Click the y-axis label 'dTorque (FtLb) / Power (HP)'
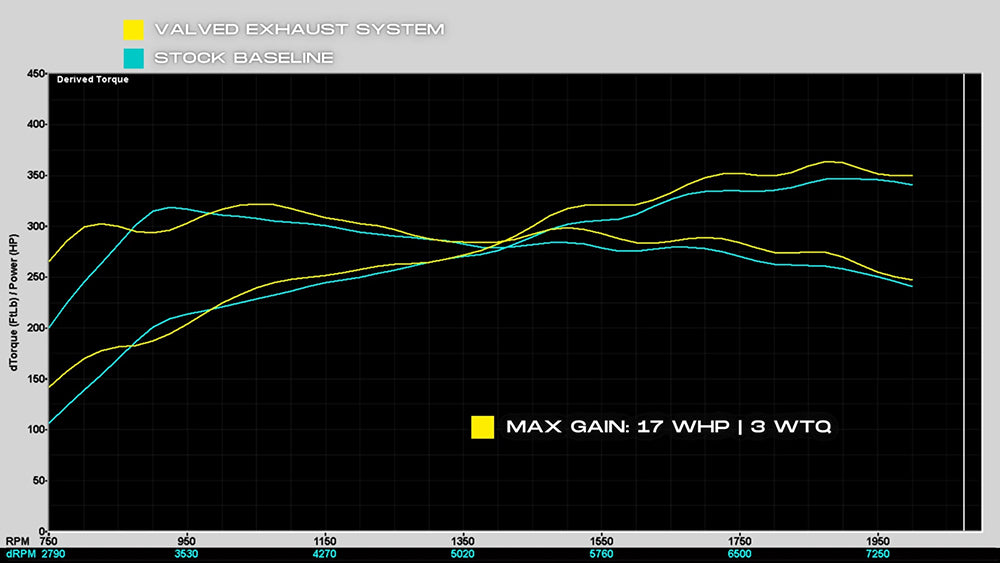The width and height of the screenshot is (1000, 563). [x=13, y=302]
